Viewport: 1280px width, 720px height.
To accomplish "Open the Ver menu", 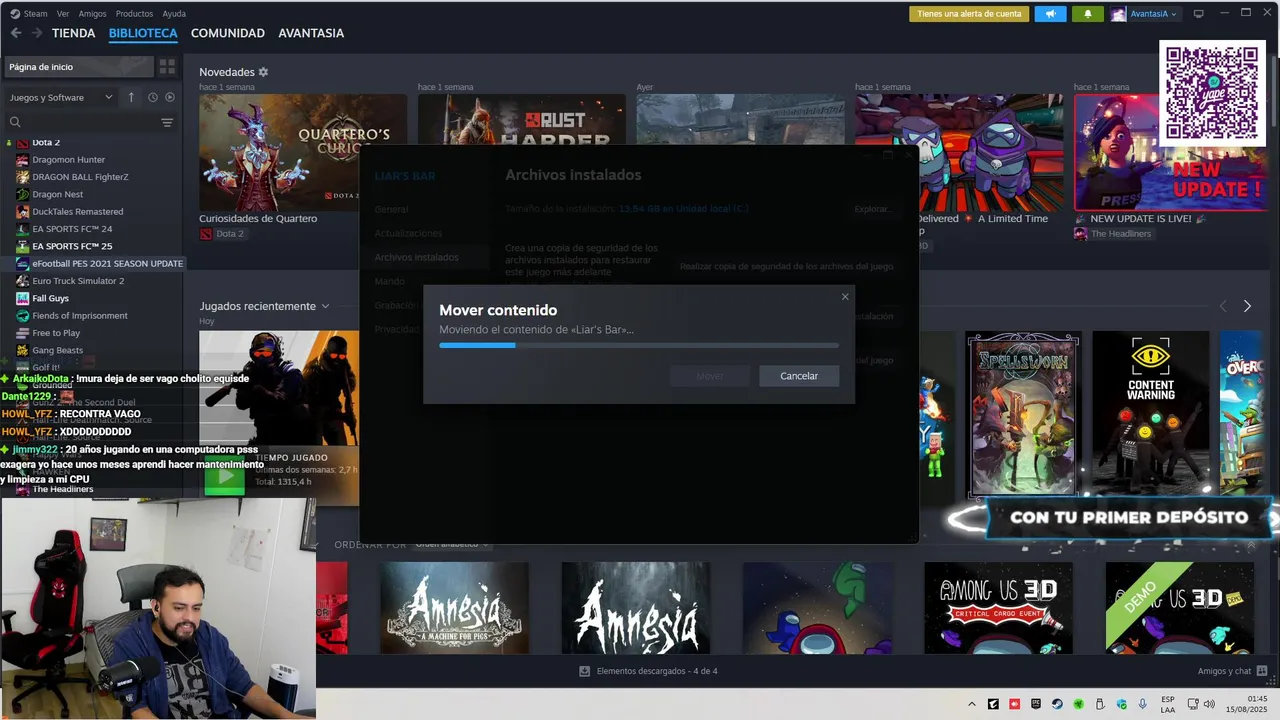I will point(63,14).
